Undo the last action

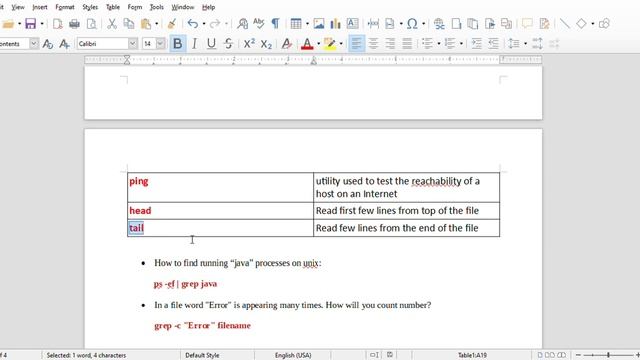pos(193,24)
